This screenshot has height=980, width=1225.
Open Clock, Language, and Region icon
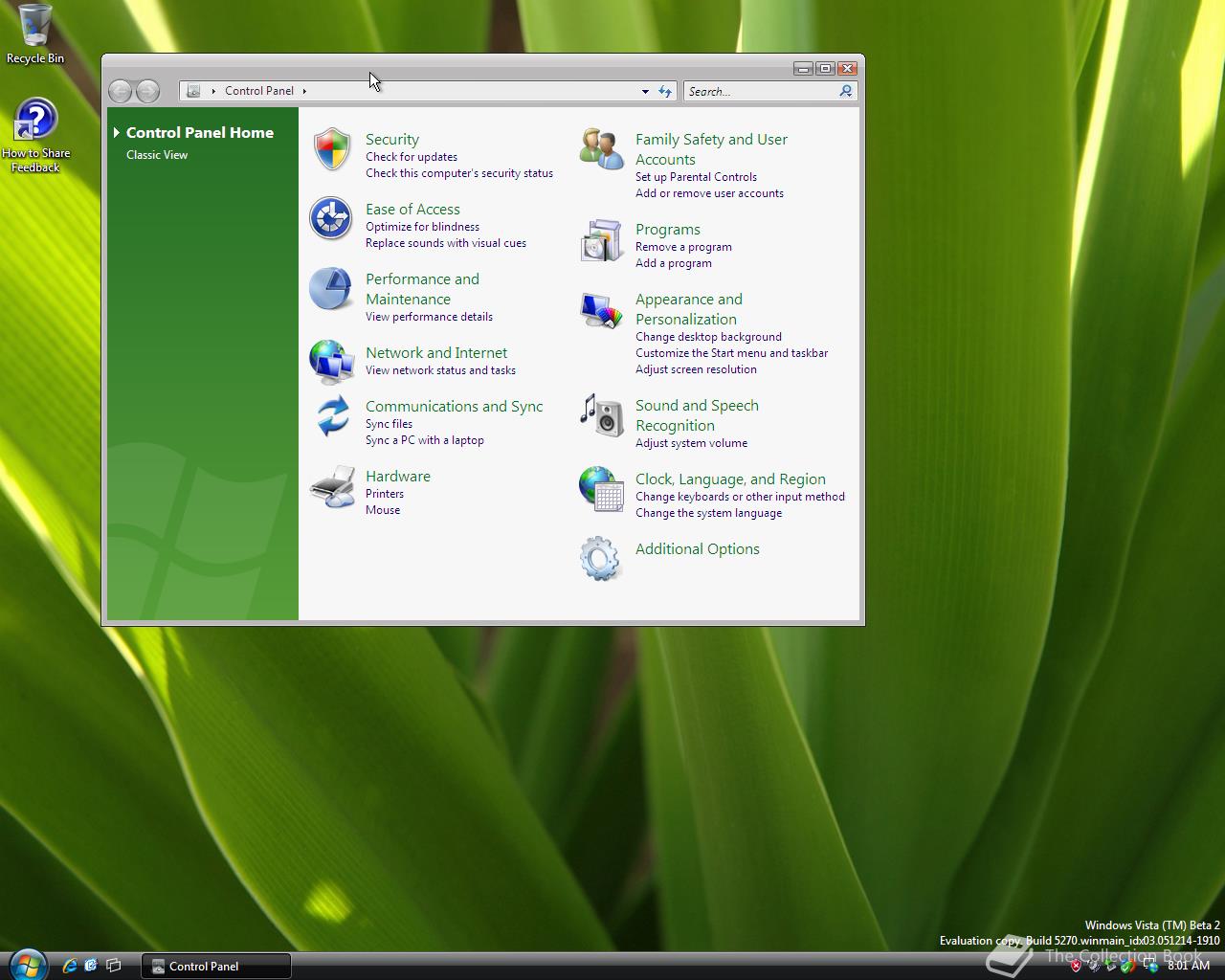tap(601, 488)
